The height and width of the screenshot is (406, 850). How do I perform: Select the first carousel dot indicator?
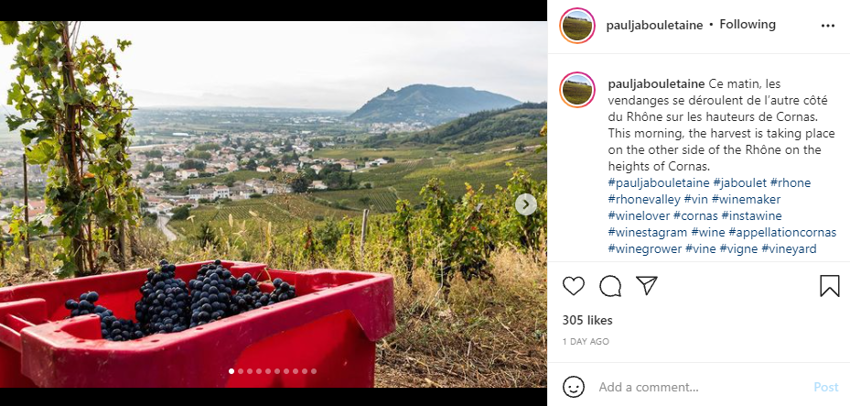[232, 371]
